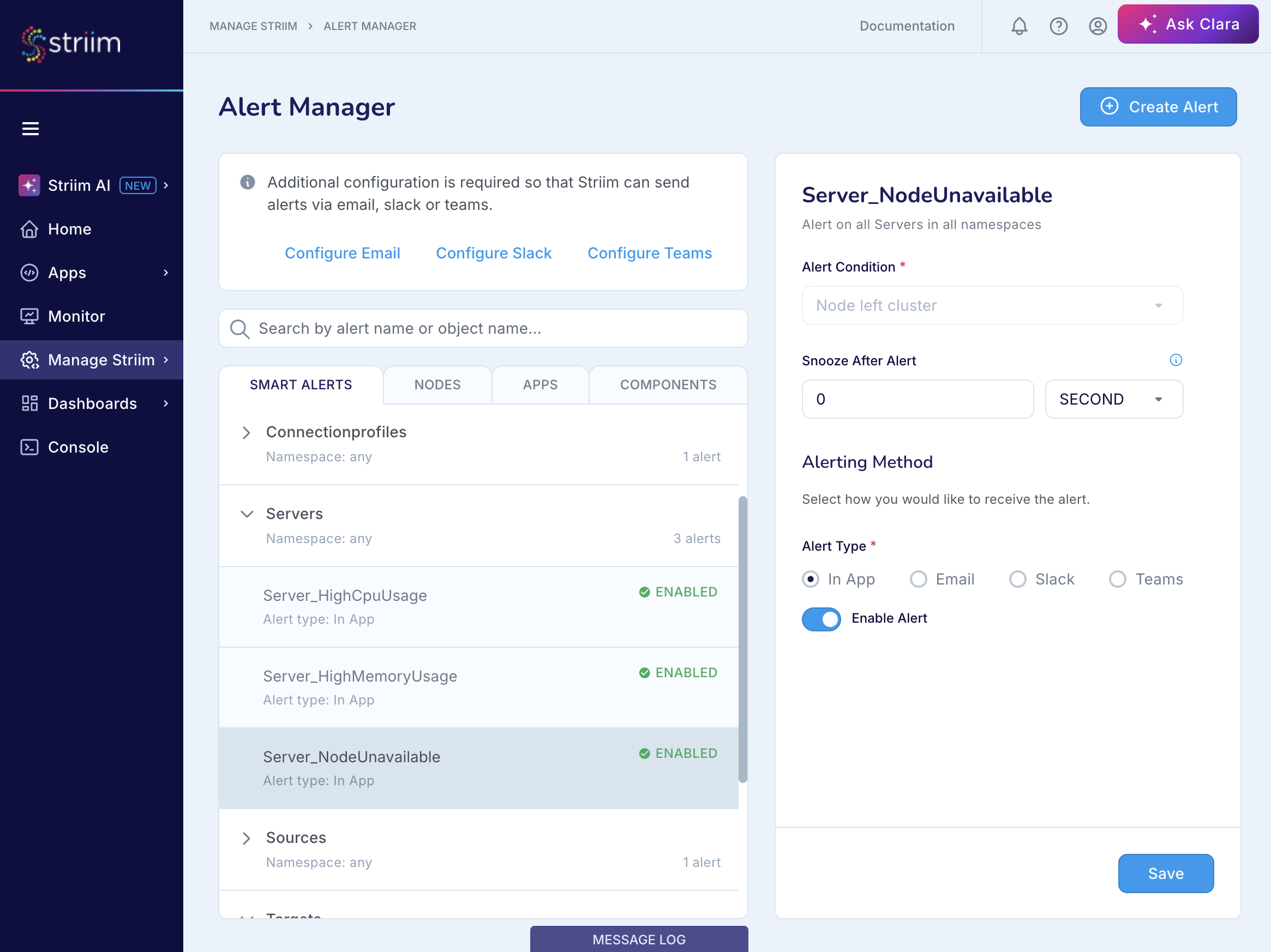
Task: Toggle the Enable Alert switch
Action: tap(821, 619)
